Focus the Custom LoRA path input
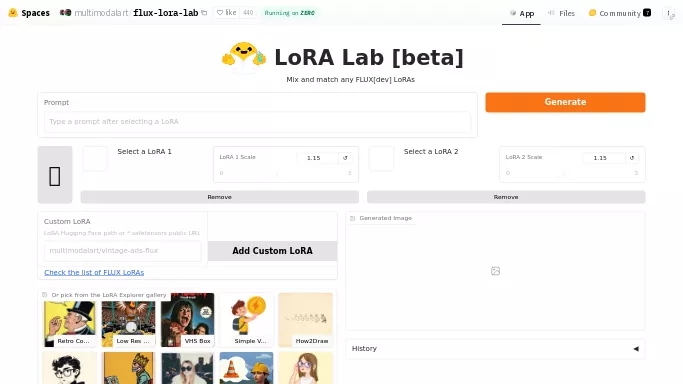 click(x=122, y=251)
